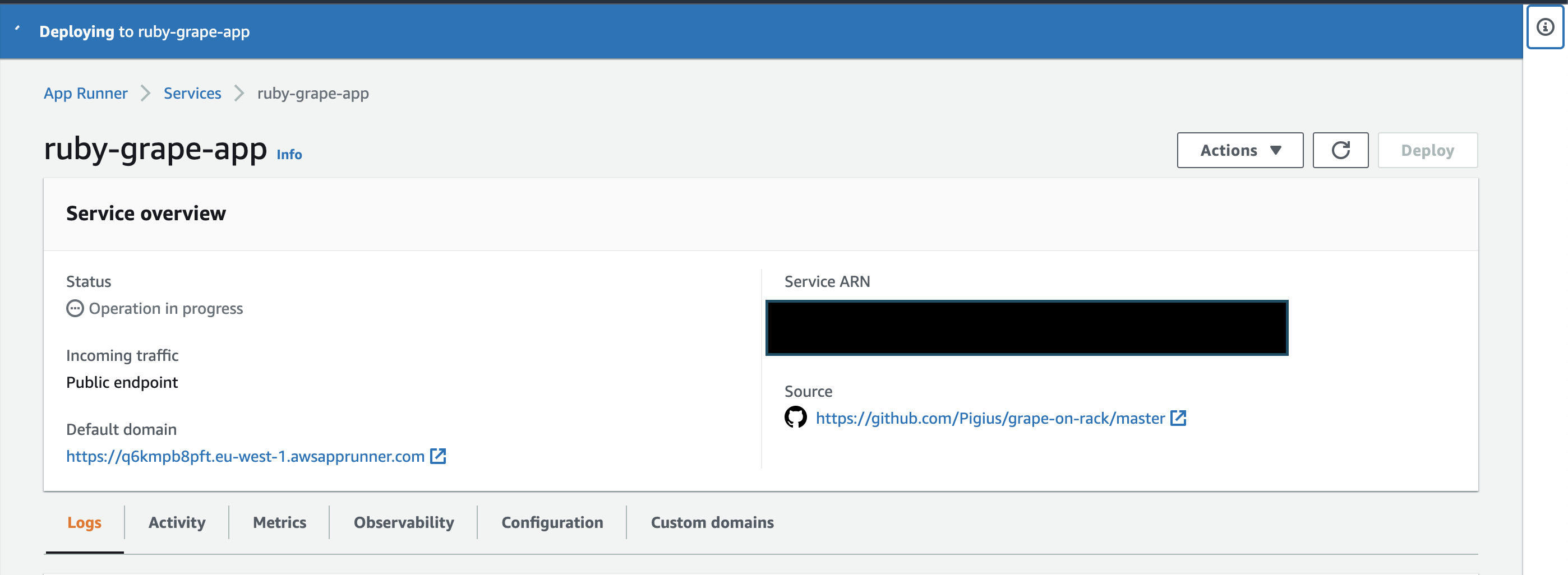
Task: Click external link icon after default domain
Action: click(x=438, y=456)
